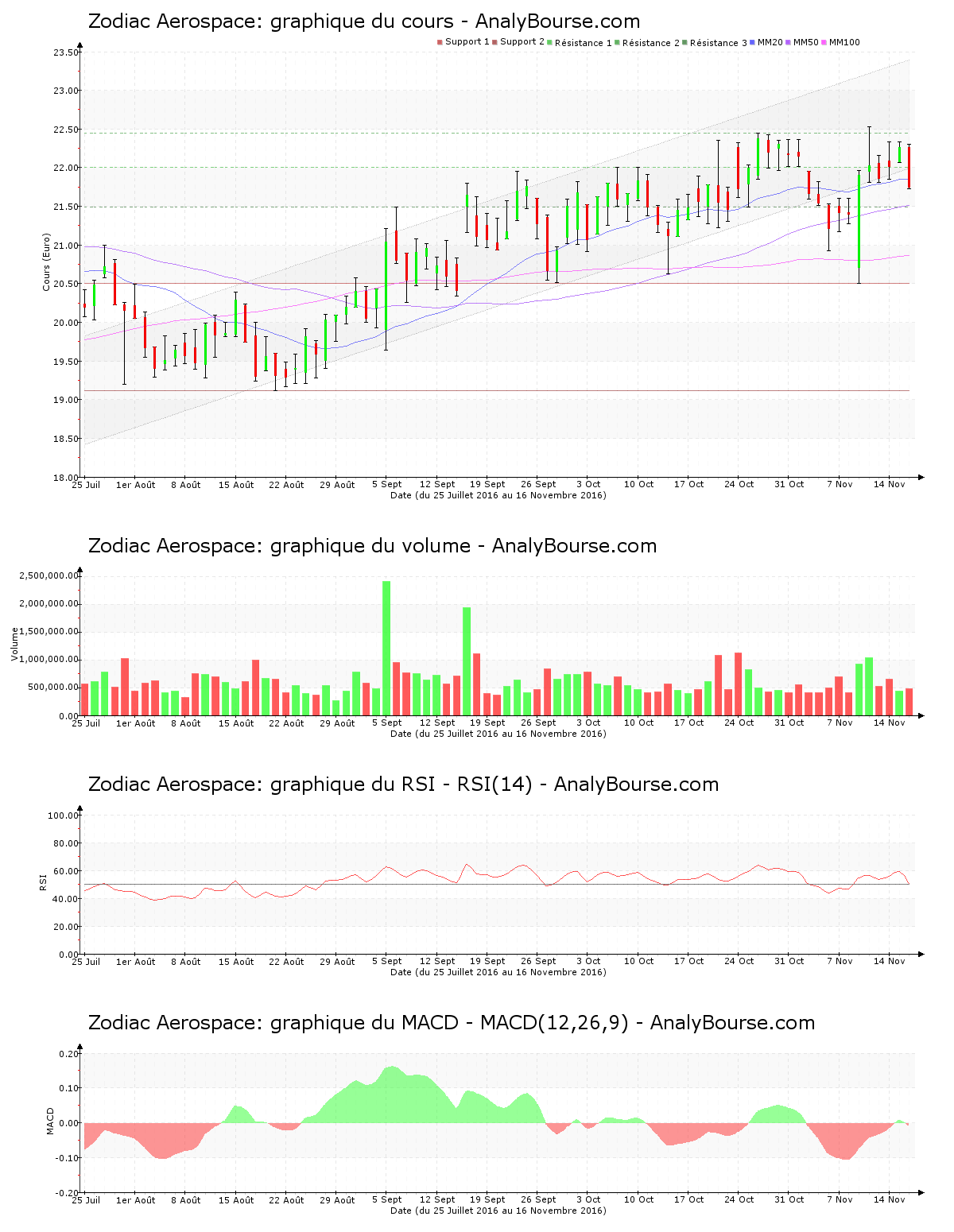The image size is (954, 1232).
Task: Select the Support 2 legend label
Action: (522, 42)
